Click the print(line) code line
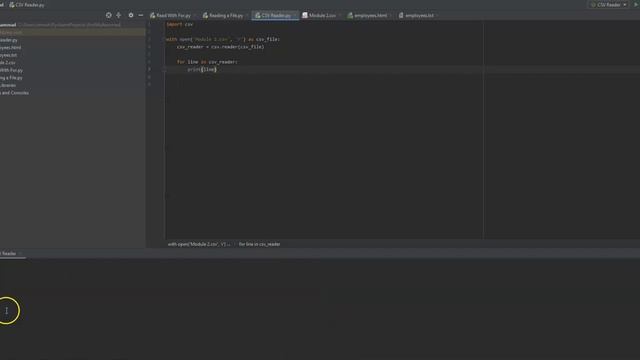 pyautogui.click(x=202, y=69)
